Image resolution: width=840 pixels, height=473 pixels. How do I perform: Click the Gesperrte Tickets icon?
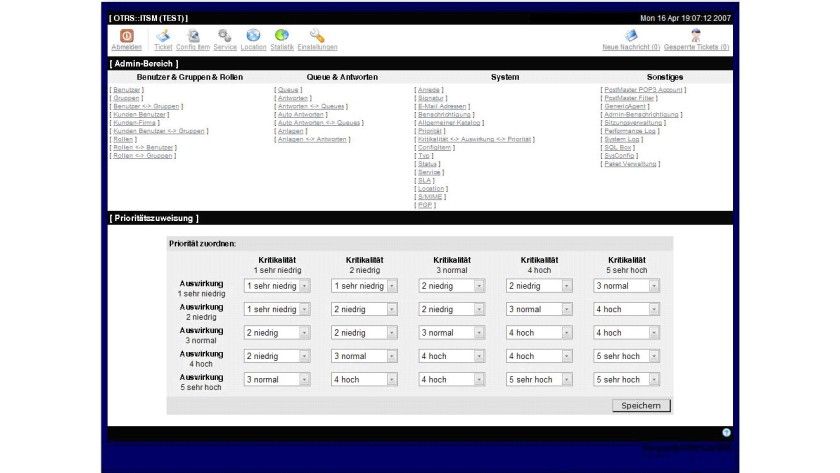695,35
